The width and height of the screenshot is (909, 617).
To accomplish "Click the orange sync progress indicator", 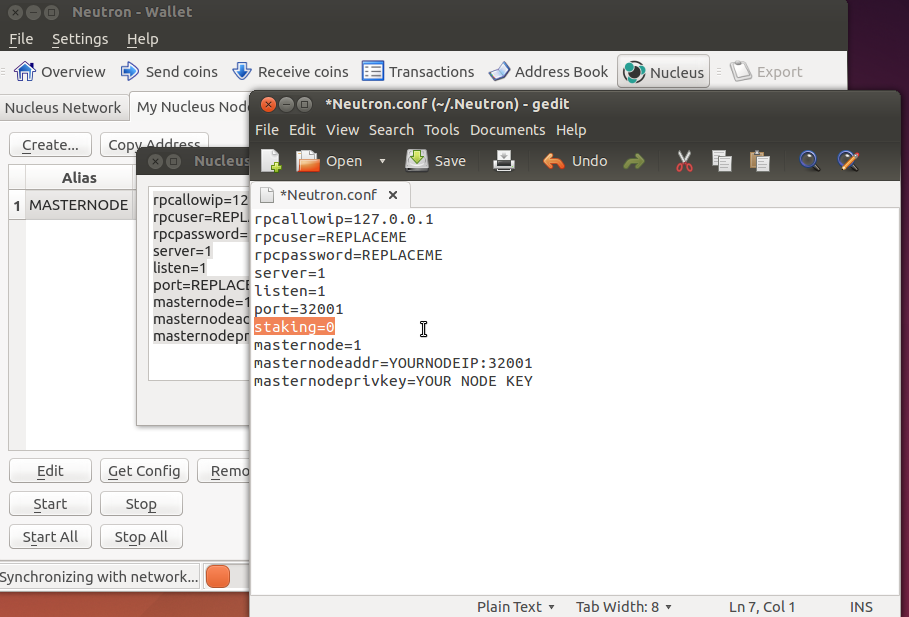I will tap(218, 576).
